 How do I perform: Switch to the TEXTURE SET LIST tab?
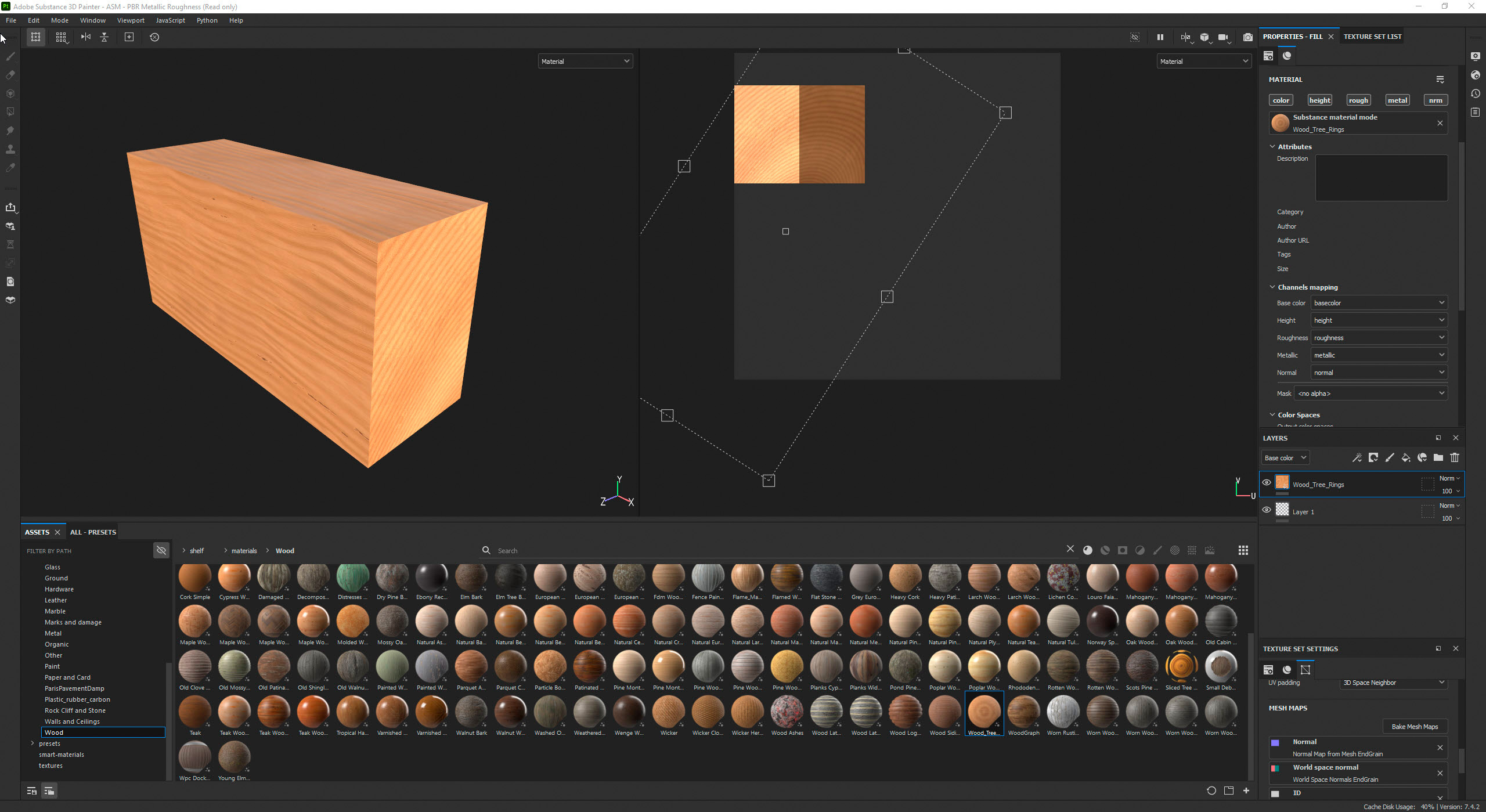tap(1372, 36)
